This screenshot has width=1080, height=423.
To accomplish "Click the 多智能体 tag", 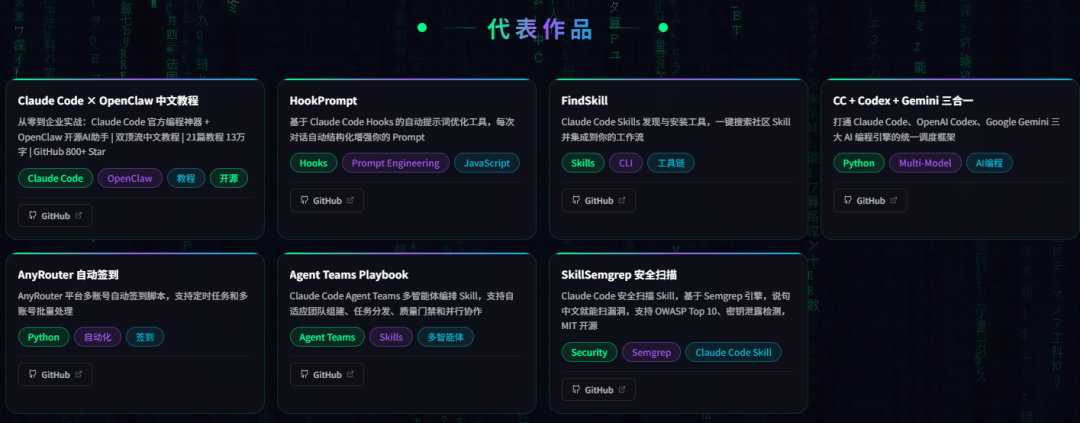I will 446,338.
